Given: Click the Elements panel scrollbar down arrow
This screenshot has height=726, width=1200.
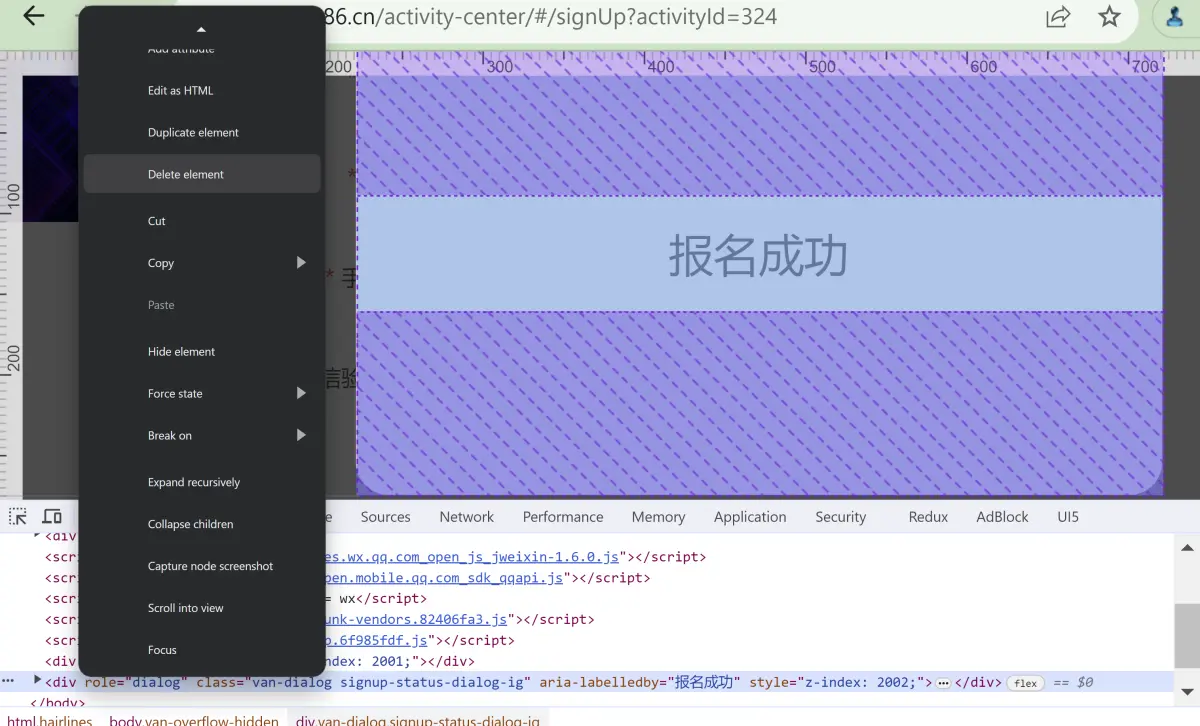Looking at the screenshot, I should coord(1187,691).
